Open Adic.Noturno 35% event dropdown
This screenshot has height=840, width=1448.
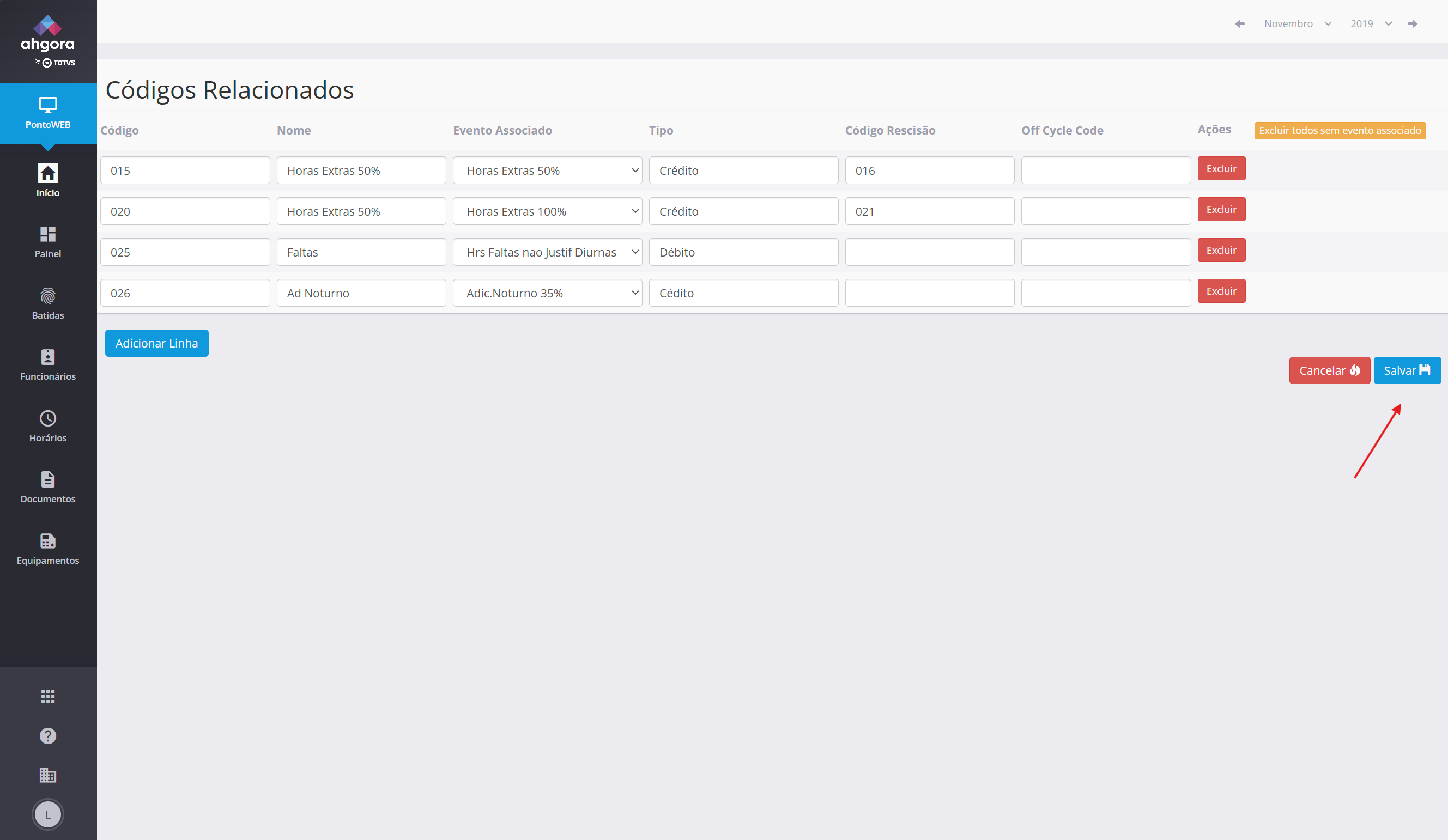click(547, 293)
